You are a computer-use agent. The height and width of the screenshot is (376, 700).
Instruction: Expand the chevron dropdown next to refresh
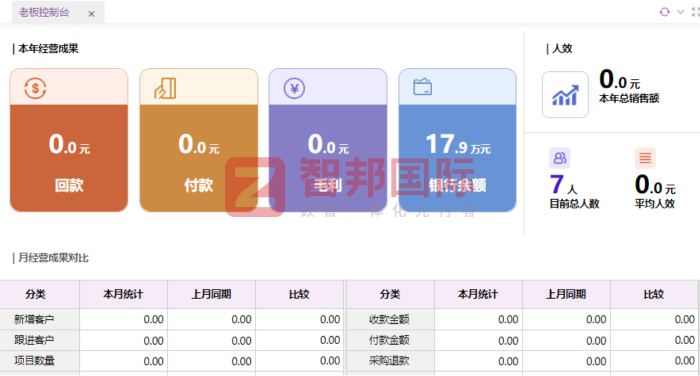tap(680, 12)
